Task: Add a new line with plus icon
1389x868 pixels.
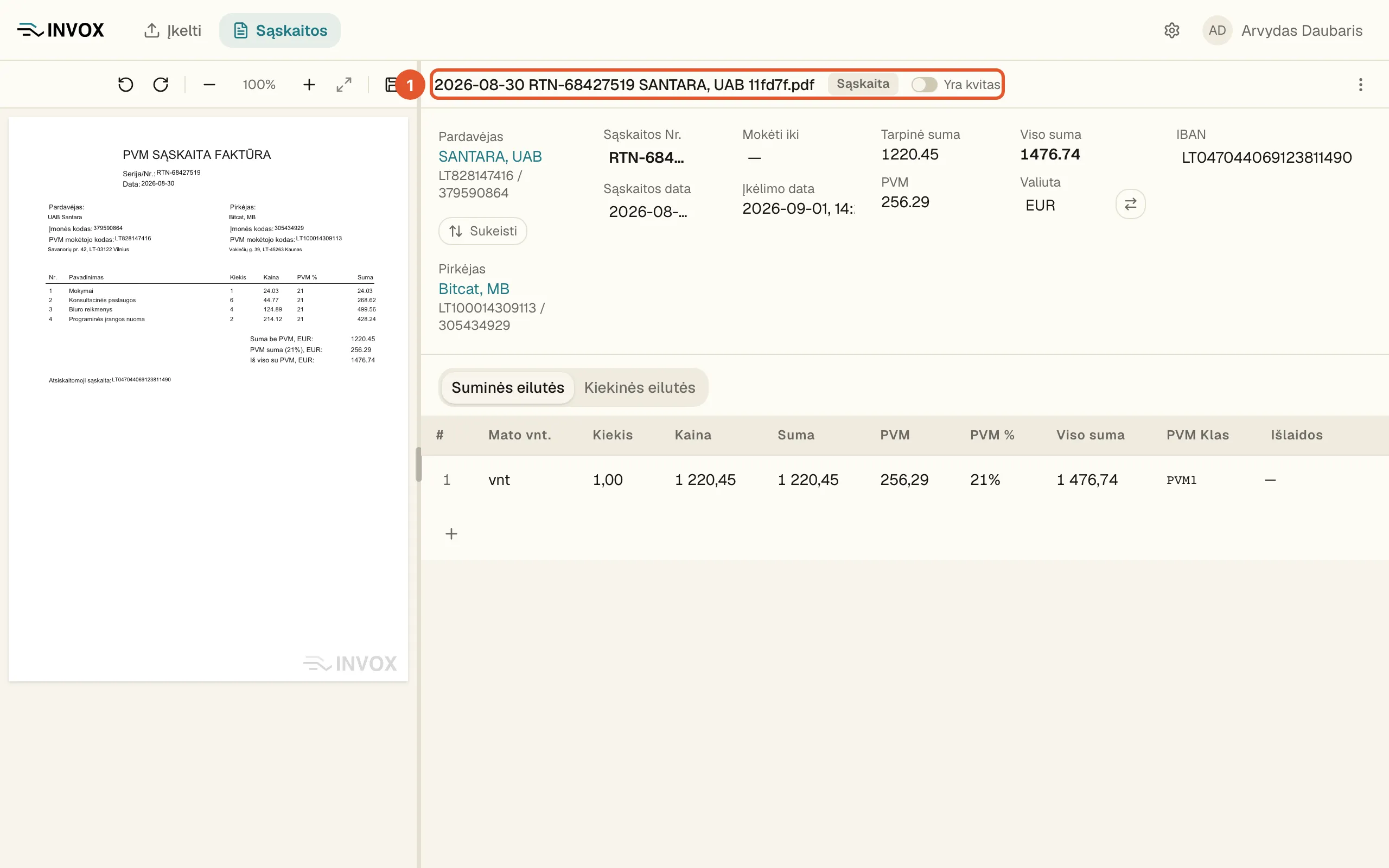Action: click(x=451, y=534)
